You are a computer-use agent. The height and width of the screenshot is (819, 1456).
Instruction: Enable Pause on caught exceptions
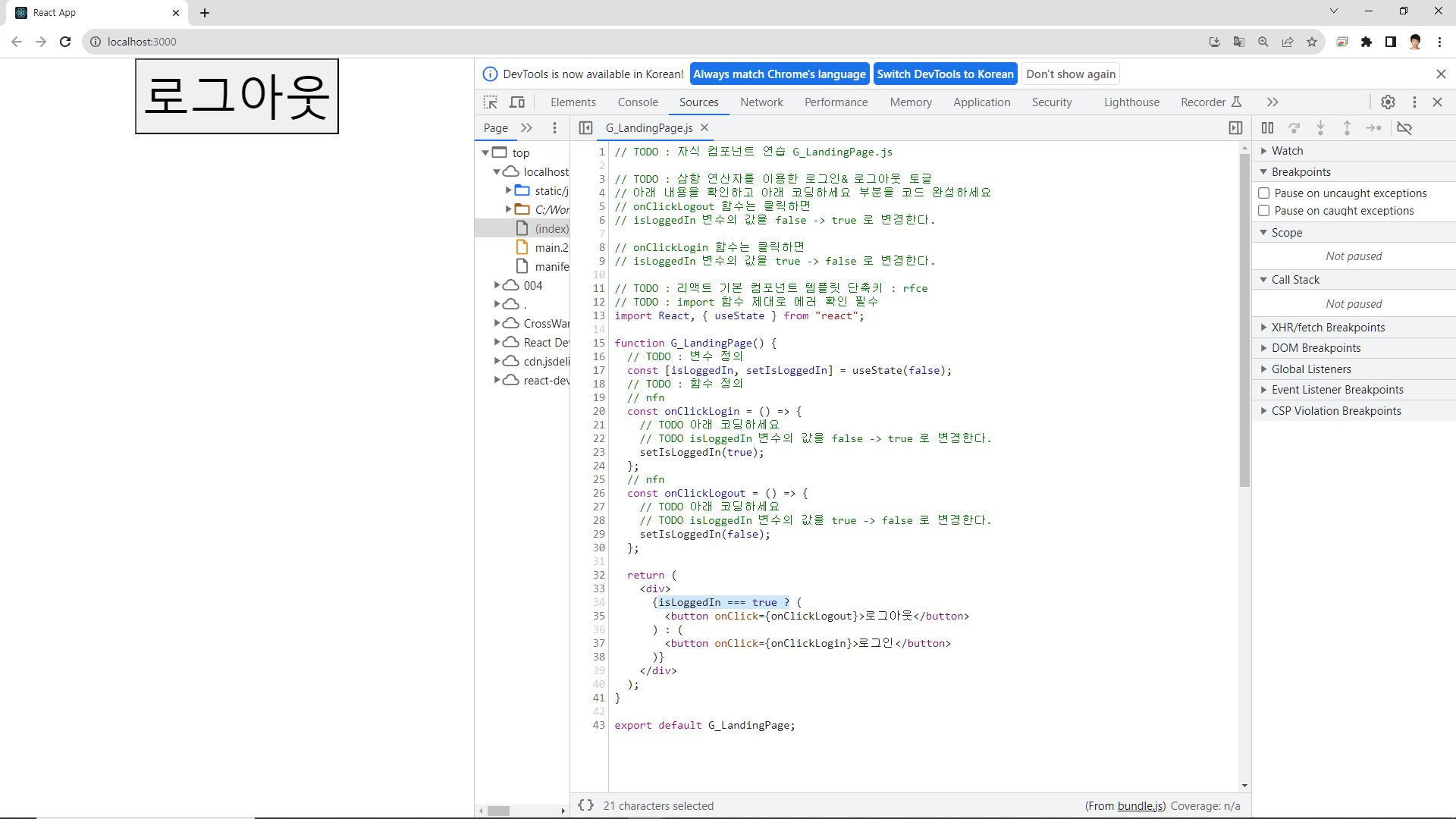tap(1264, 211)
